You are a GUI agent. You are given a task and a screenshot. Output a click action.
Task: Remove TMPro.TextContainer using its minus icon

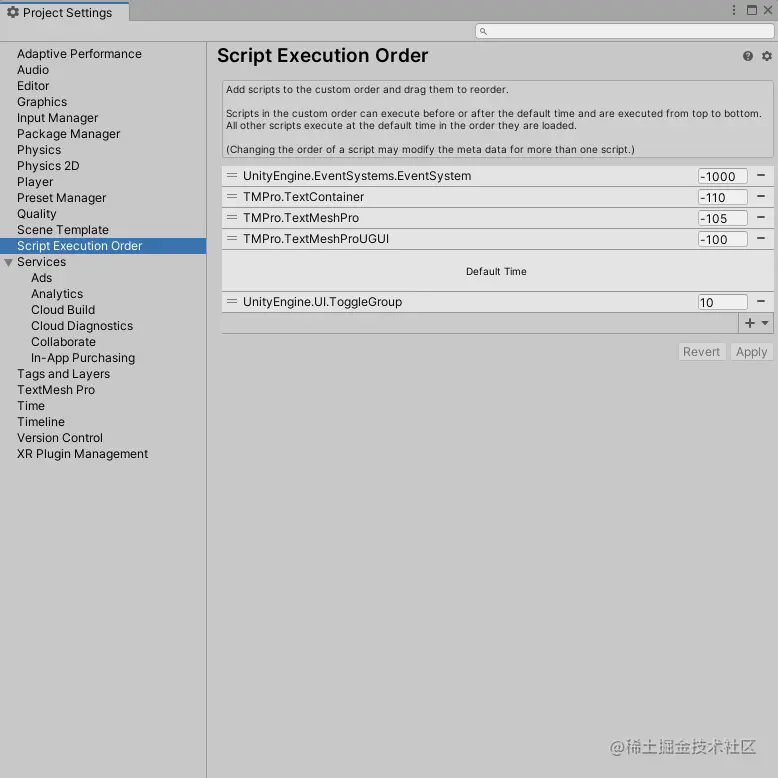[x=761, y=196]
